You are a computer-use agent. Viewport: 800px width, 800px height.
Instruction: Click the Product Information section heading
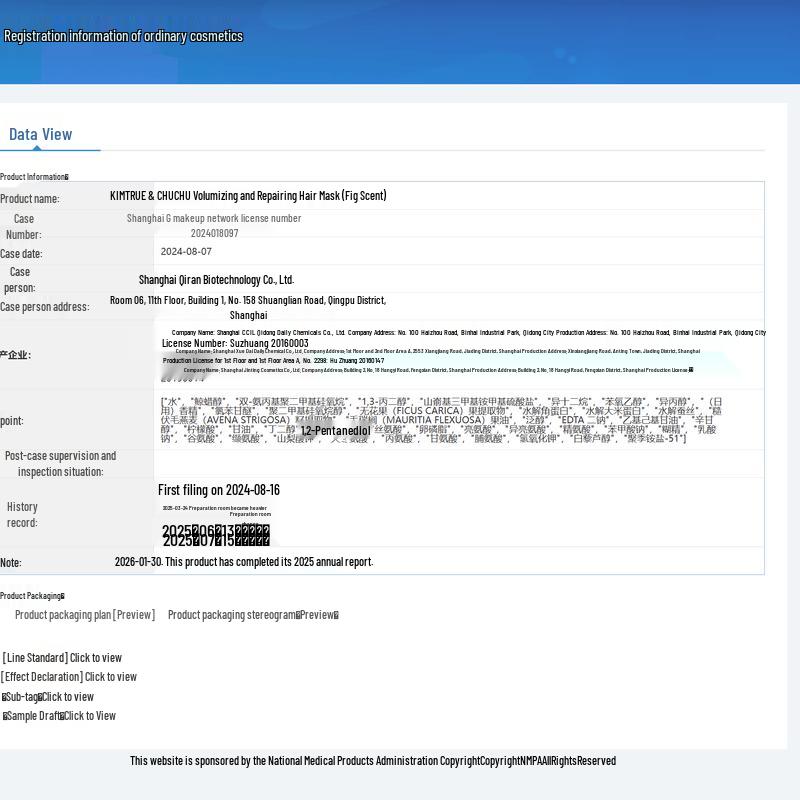click(x=34, y=177)
